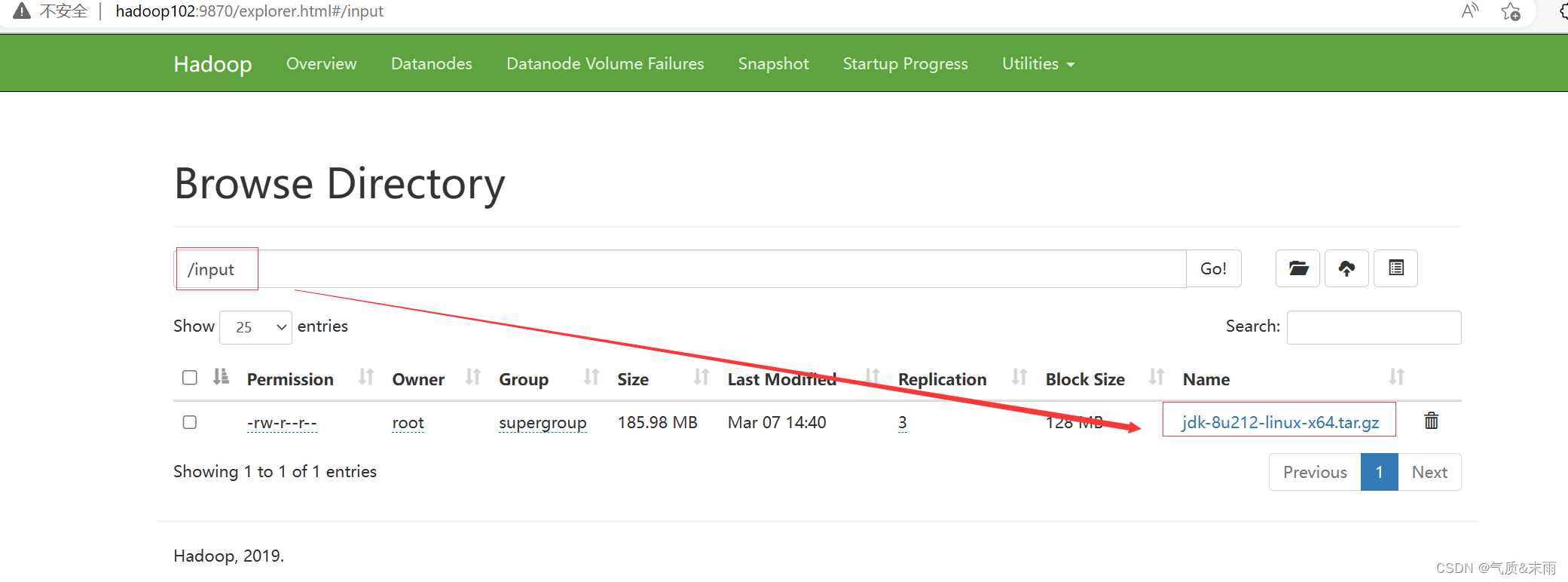The image size is (1568, 582).
Task: Focus the /input directory path field
Action: pos(680,268)
